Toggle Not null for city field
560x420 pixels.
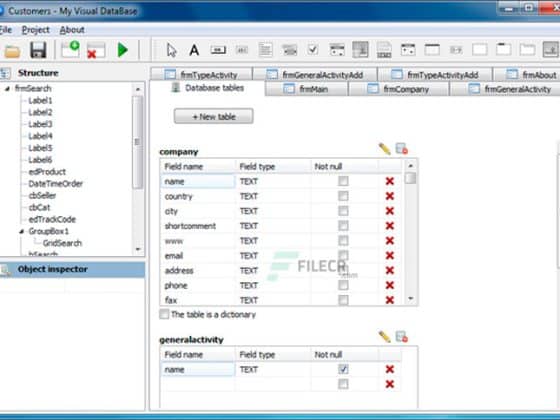pos(343,211)
